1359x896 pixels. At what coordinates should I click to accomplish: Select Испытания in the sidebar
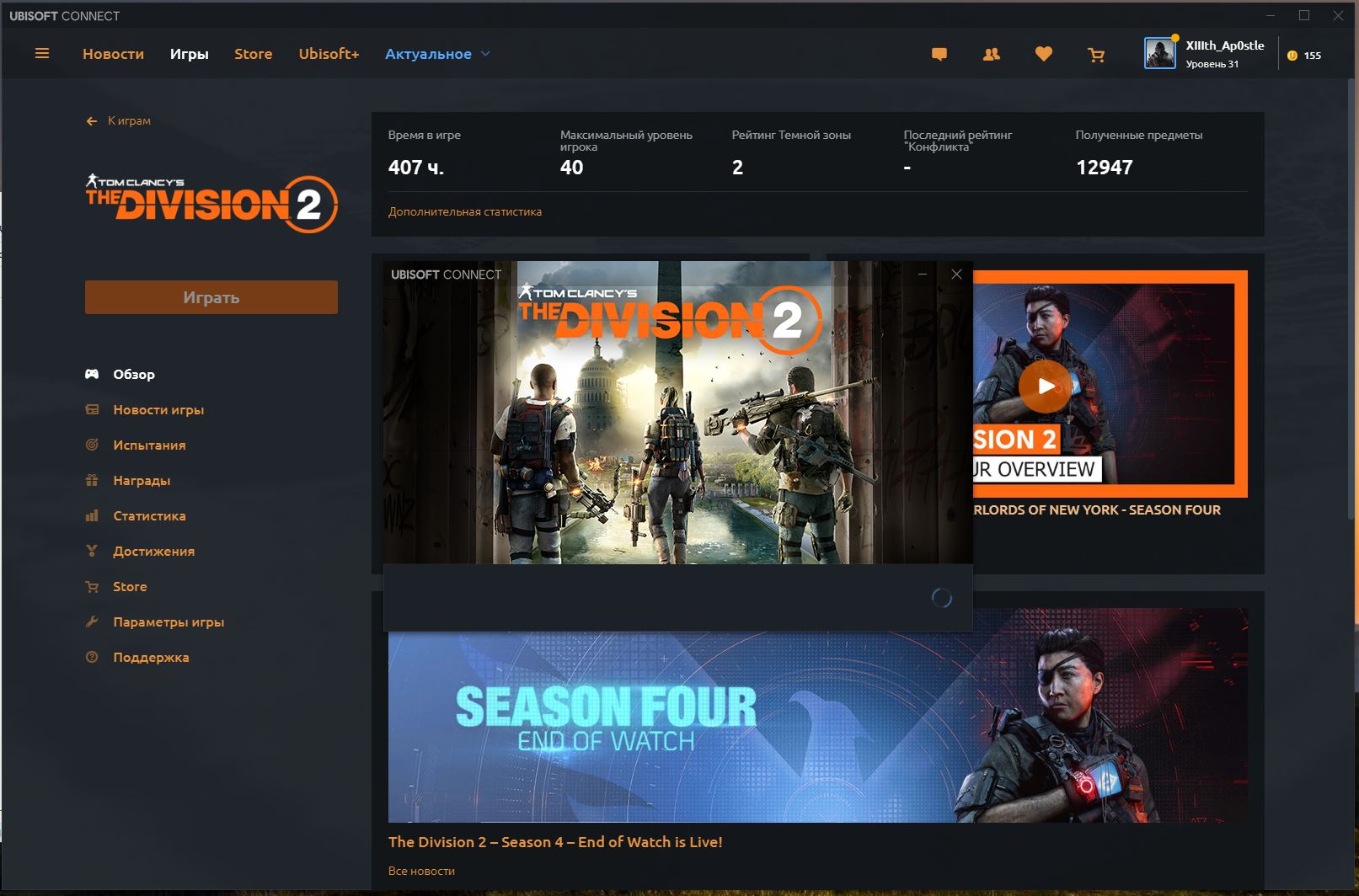pos(149,445)
